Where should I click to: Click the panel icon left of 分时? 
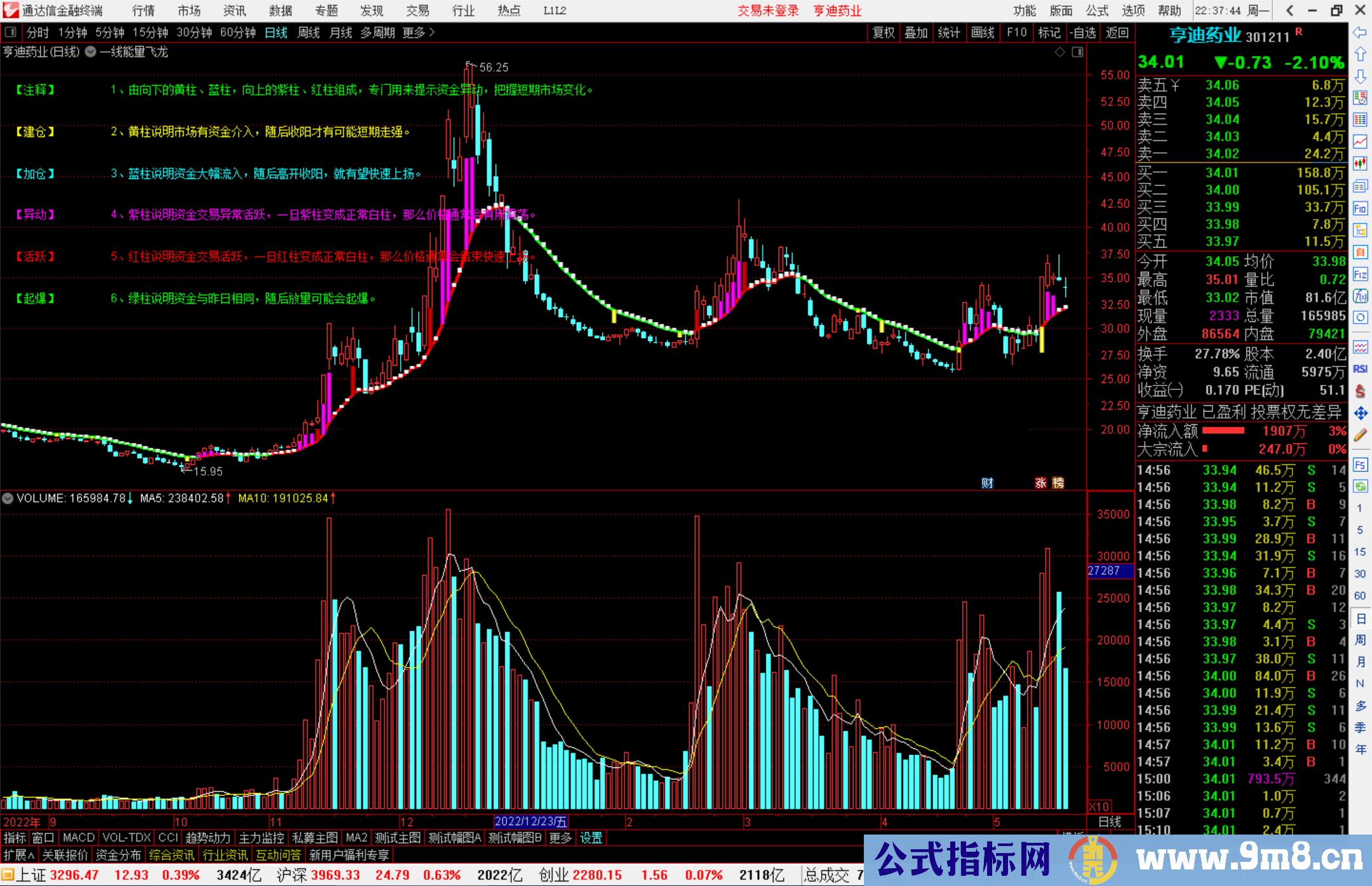click(10, 32)
